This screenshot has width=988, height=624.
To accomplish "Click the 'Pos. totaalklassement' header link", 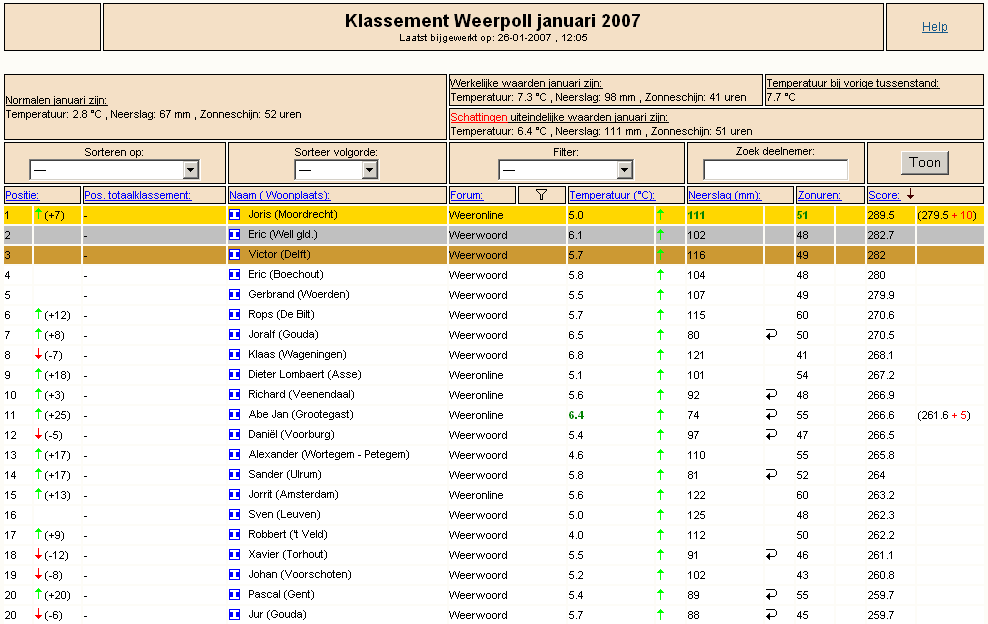I will [137, 195].
